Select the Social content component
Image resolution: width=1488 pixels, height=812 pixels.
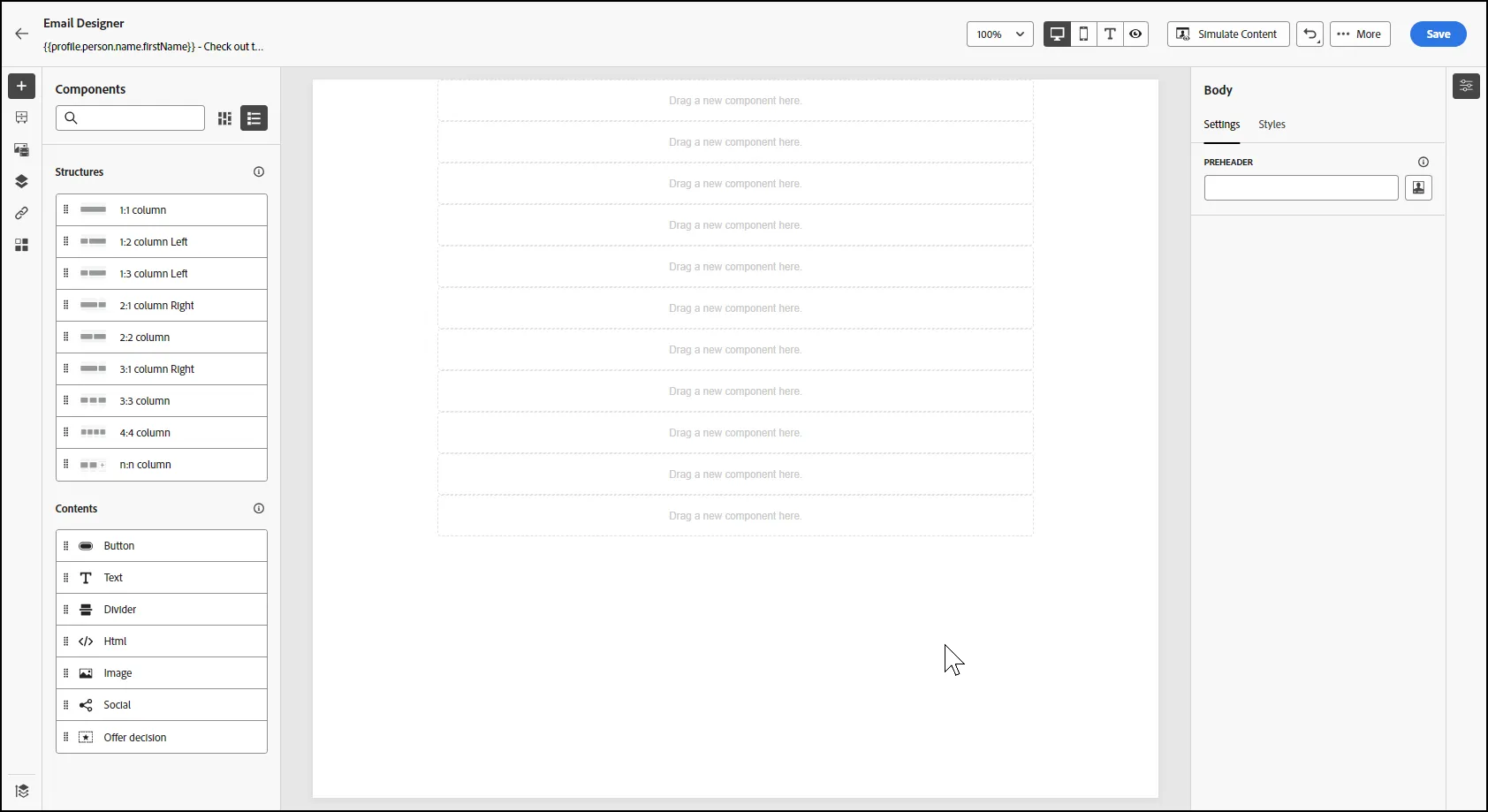pos(162,705)
